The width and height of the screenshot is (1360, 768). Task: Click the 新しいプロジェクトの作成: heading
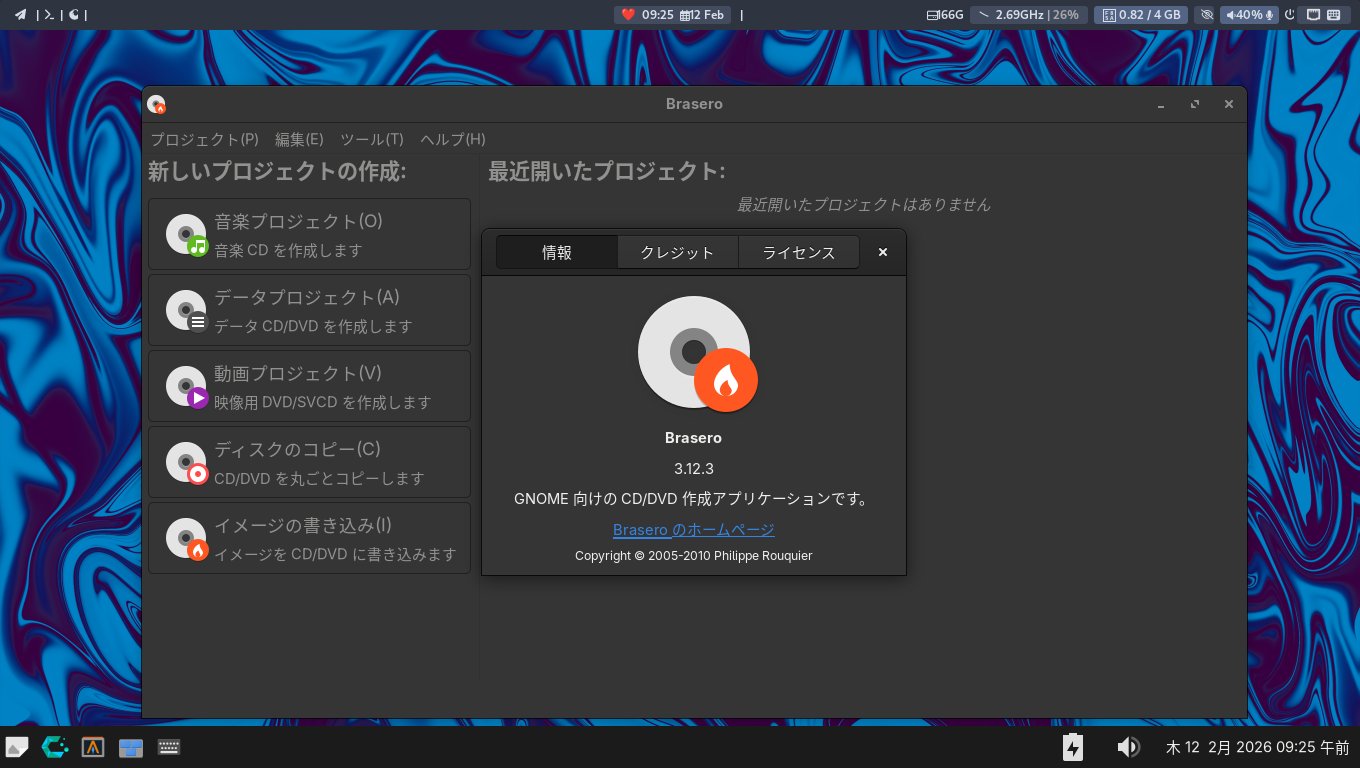point(277,171)
